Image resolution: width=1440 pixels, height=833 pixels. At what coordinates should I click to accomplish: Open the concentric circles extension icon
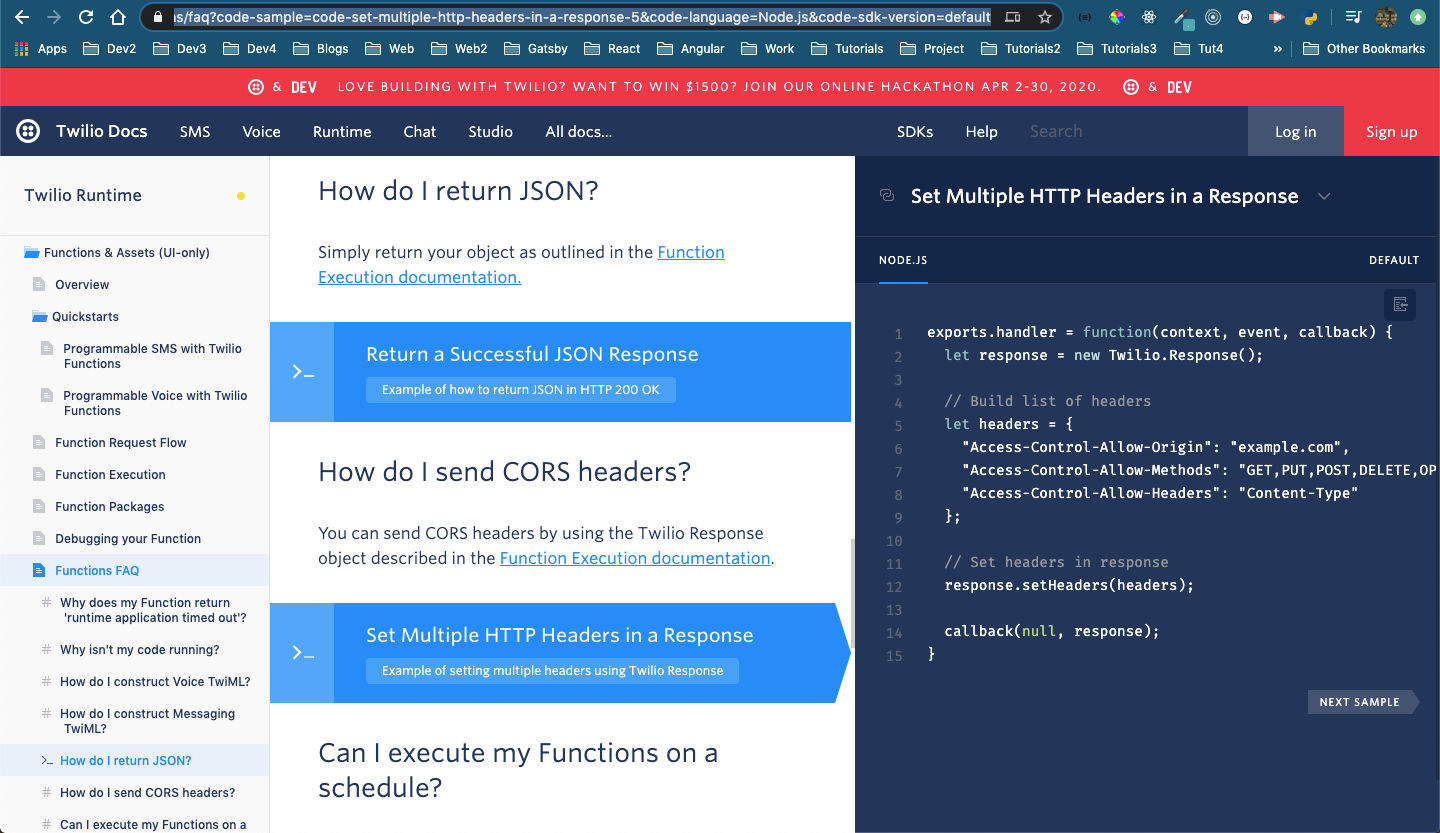click(1213, 17)
